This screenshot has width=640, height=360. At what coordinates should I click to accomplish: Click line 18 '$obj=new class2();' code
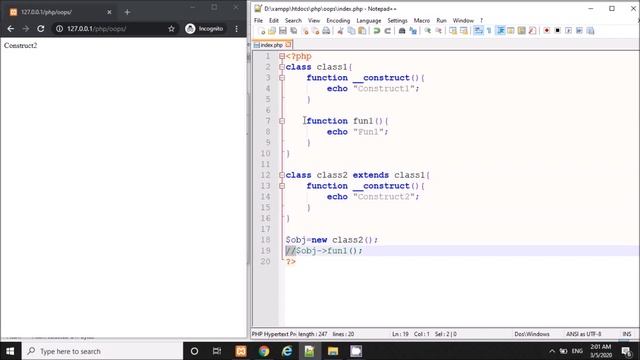coord(332,240)
